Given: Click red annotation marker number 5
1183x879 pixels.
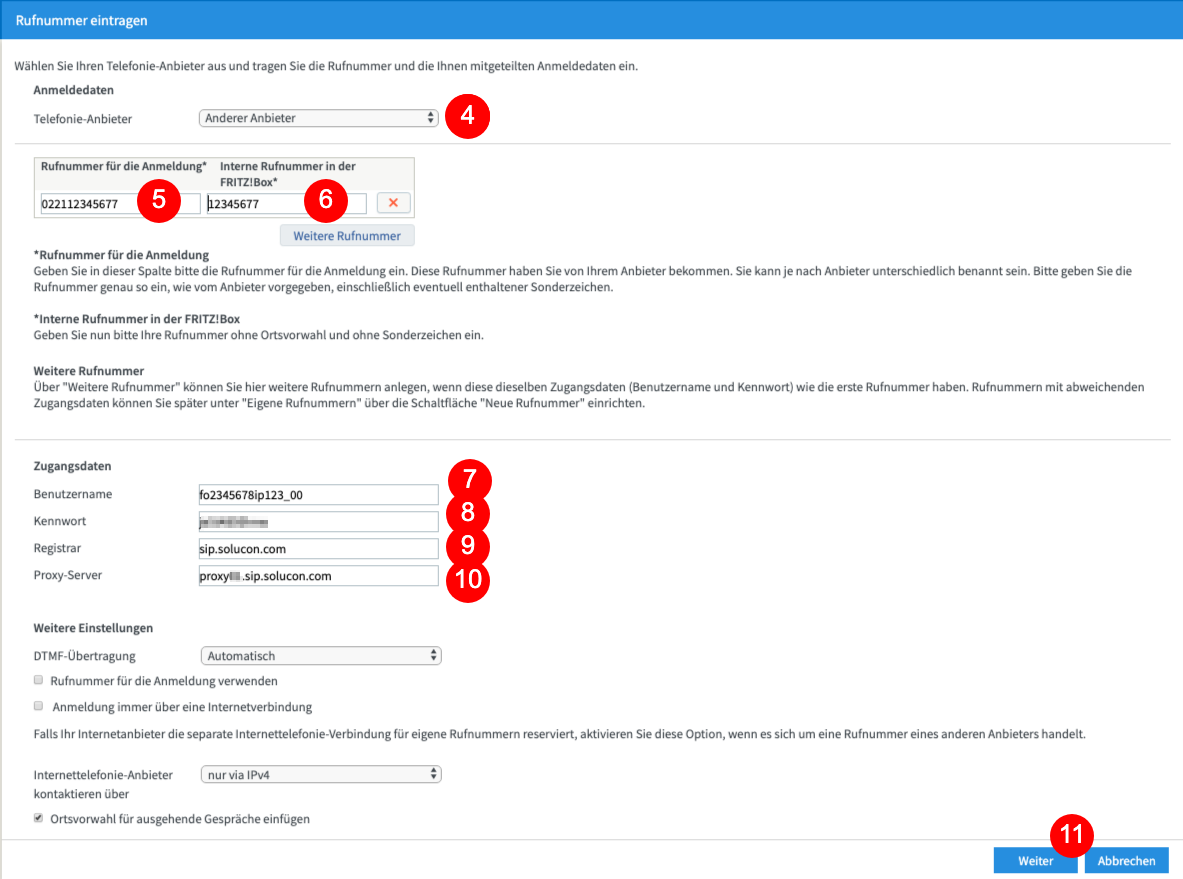Looking at the screenshot, I should [158, 200].
